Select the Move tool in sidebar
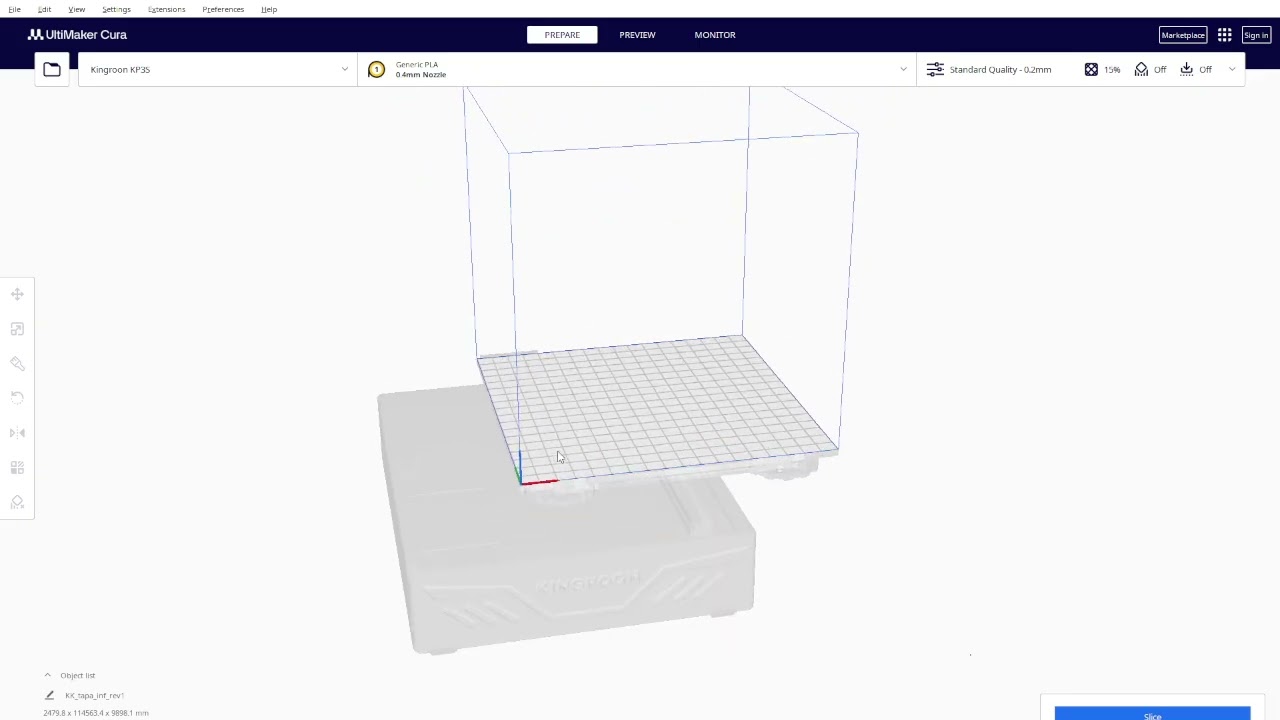 coord(17,294)
